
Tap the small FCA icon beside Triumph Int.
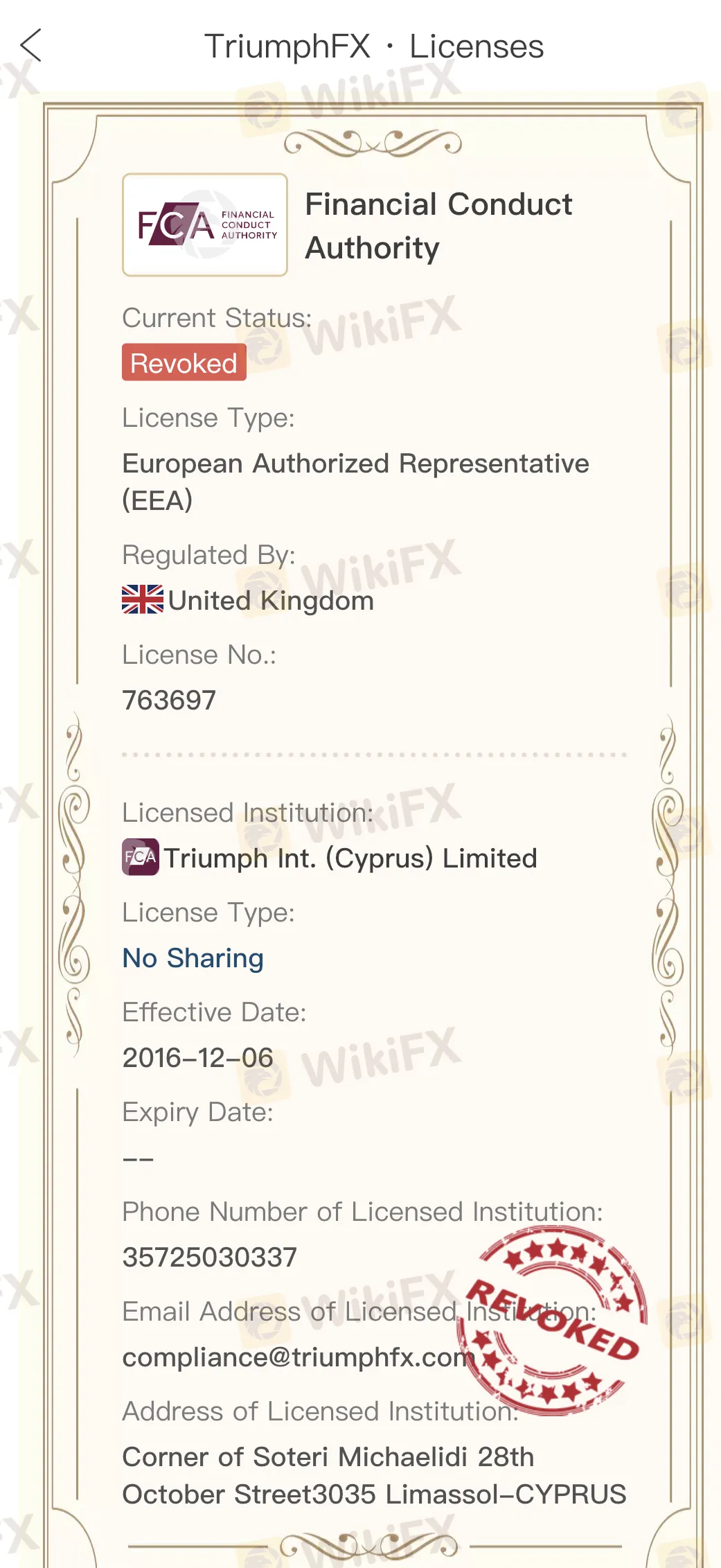point(141,857)
